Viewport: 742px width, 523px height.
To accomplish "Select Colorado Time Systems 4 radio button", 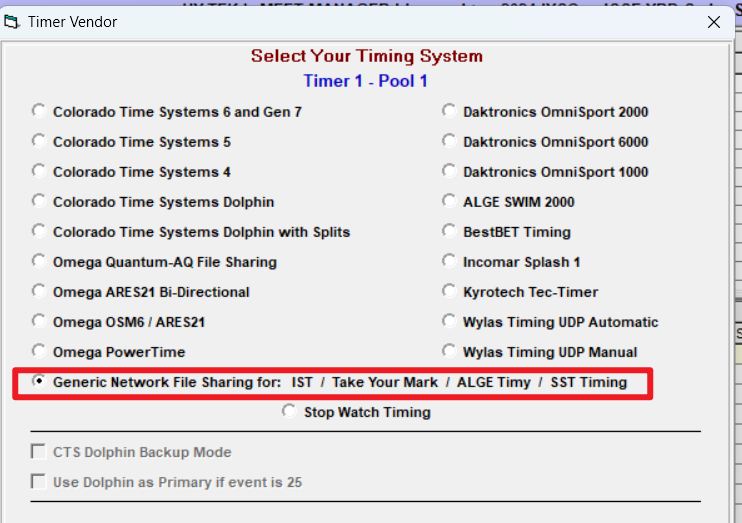I will (x=39, y=171).
